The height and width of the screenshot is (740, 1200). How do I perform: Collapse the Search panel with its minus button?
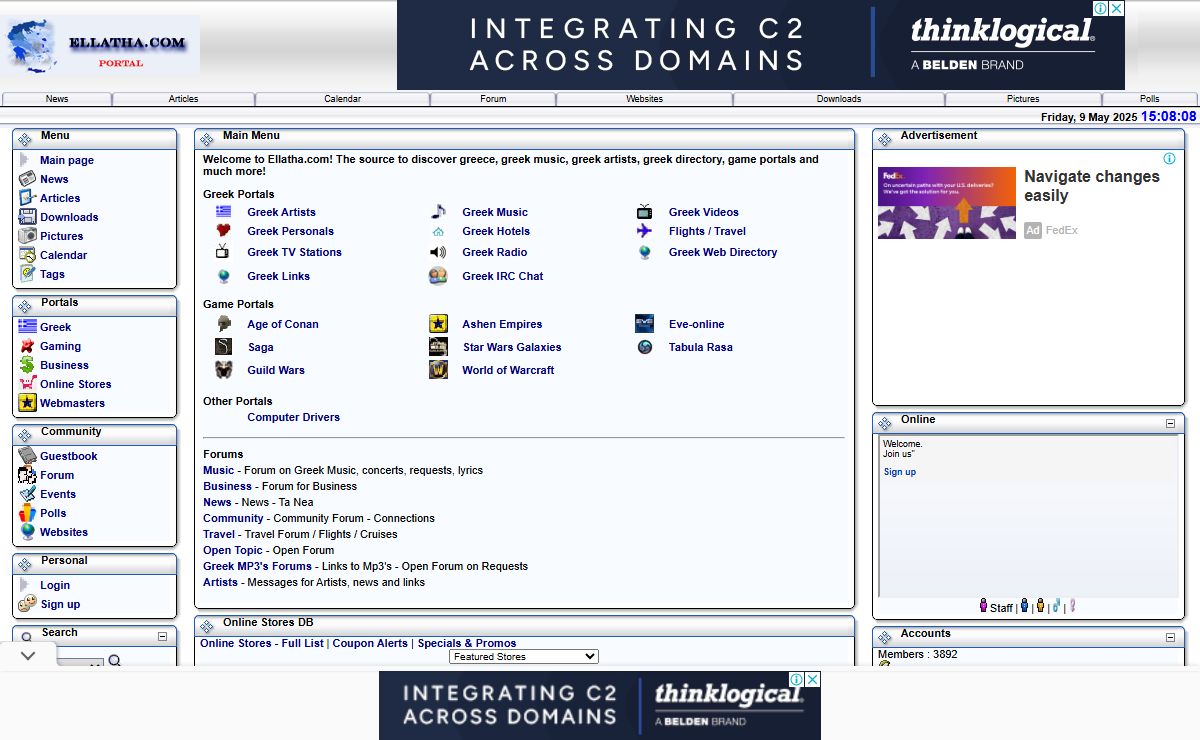click(163, 636)
